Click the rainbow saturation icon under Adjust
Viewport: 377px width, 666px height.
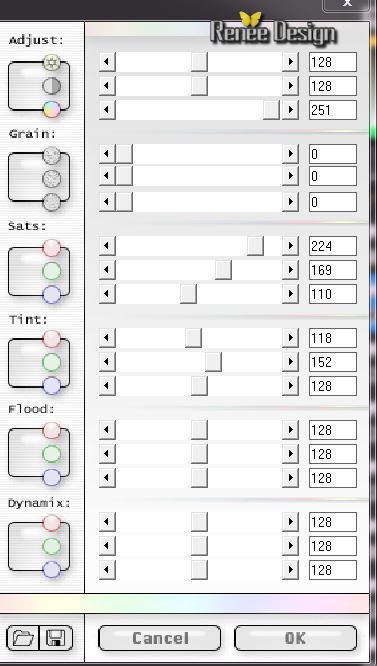(51, 110)
